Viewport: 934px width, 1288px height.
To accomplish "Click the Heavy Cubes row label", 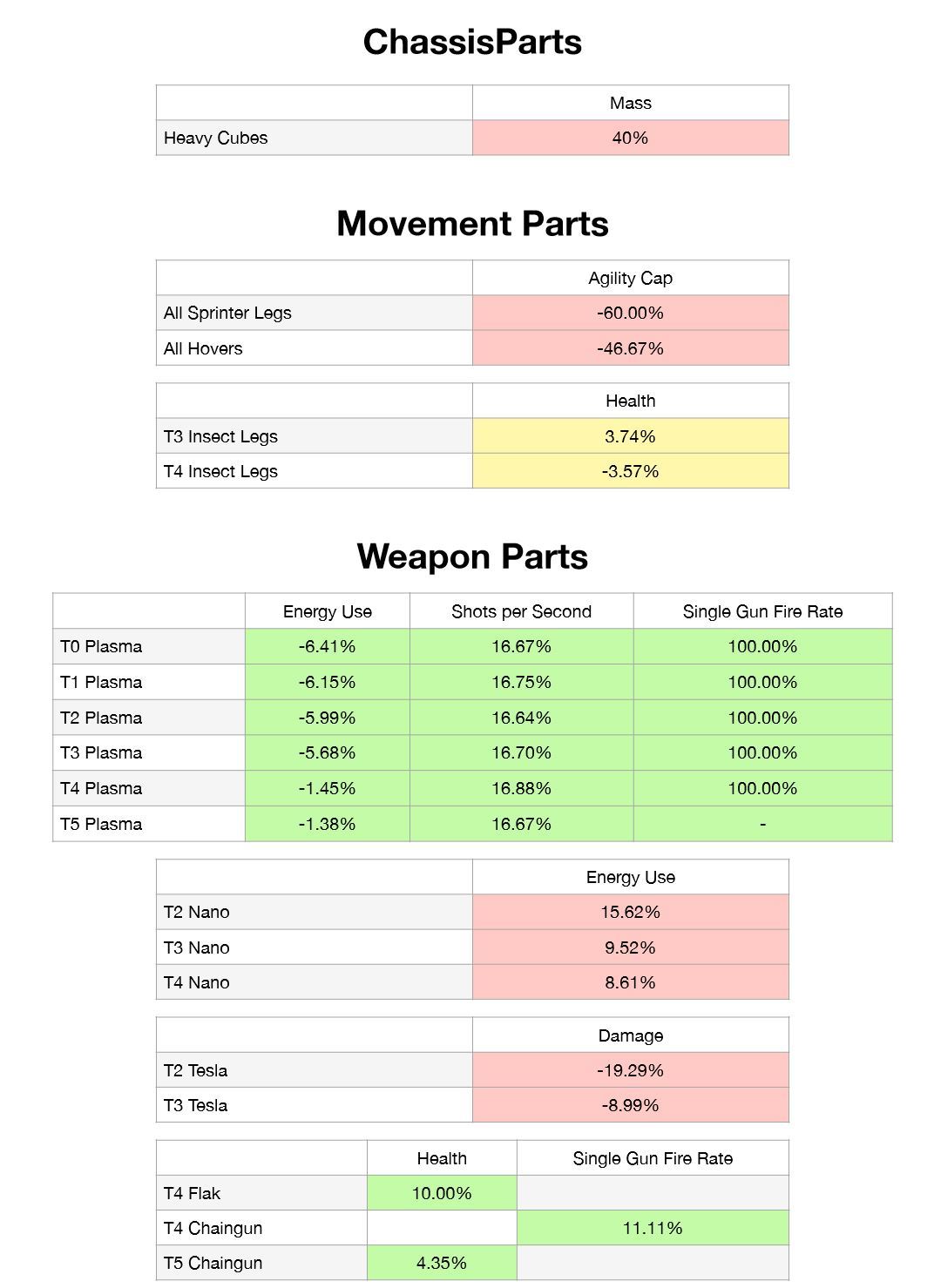I will [315, 138].
